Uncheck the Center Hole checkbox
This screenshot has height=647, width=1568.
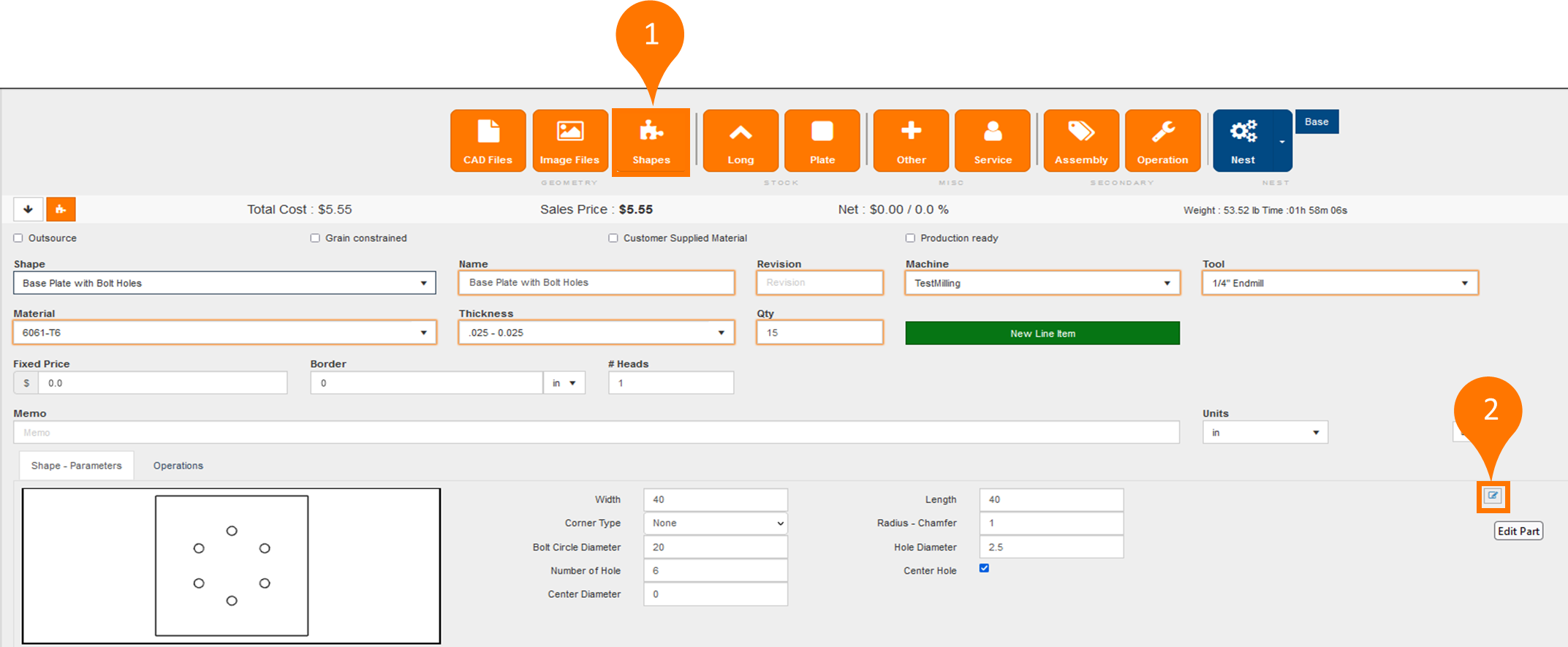pyautogui.click(x=984, y=569)
